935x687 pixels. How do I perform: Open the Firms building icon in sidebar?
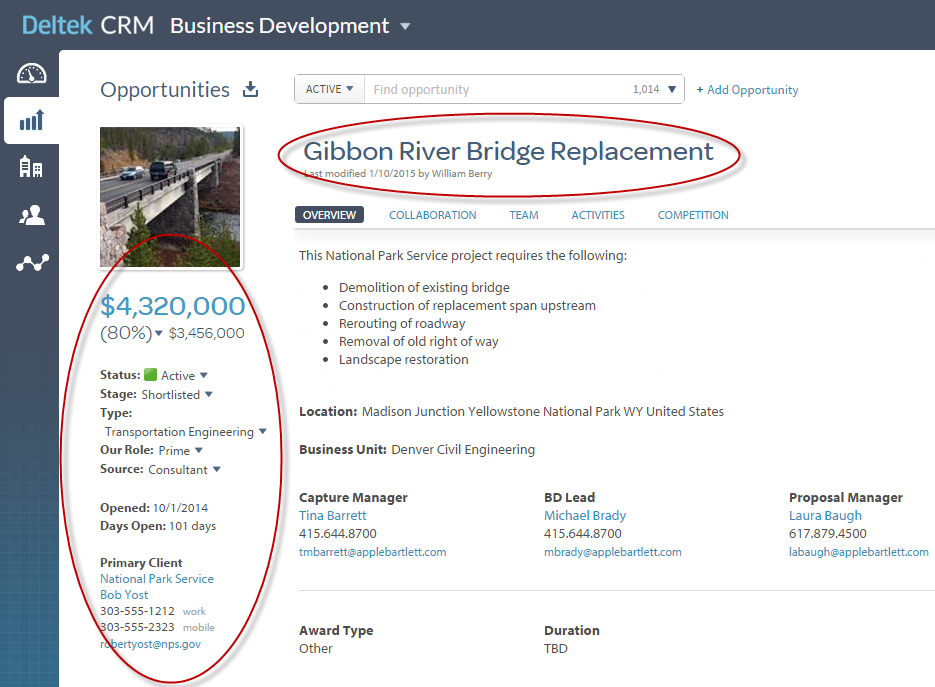pos(31,167)
